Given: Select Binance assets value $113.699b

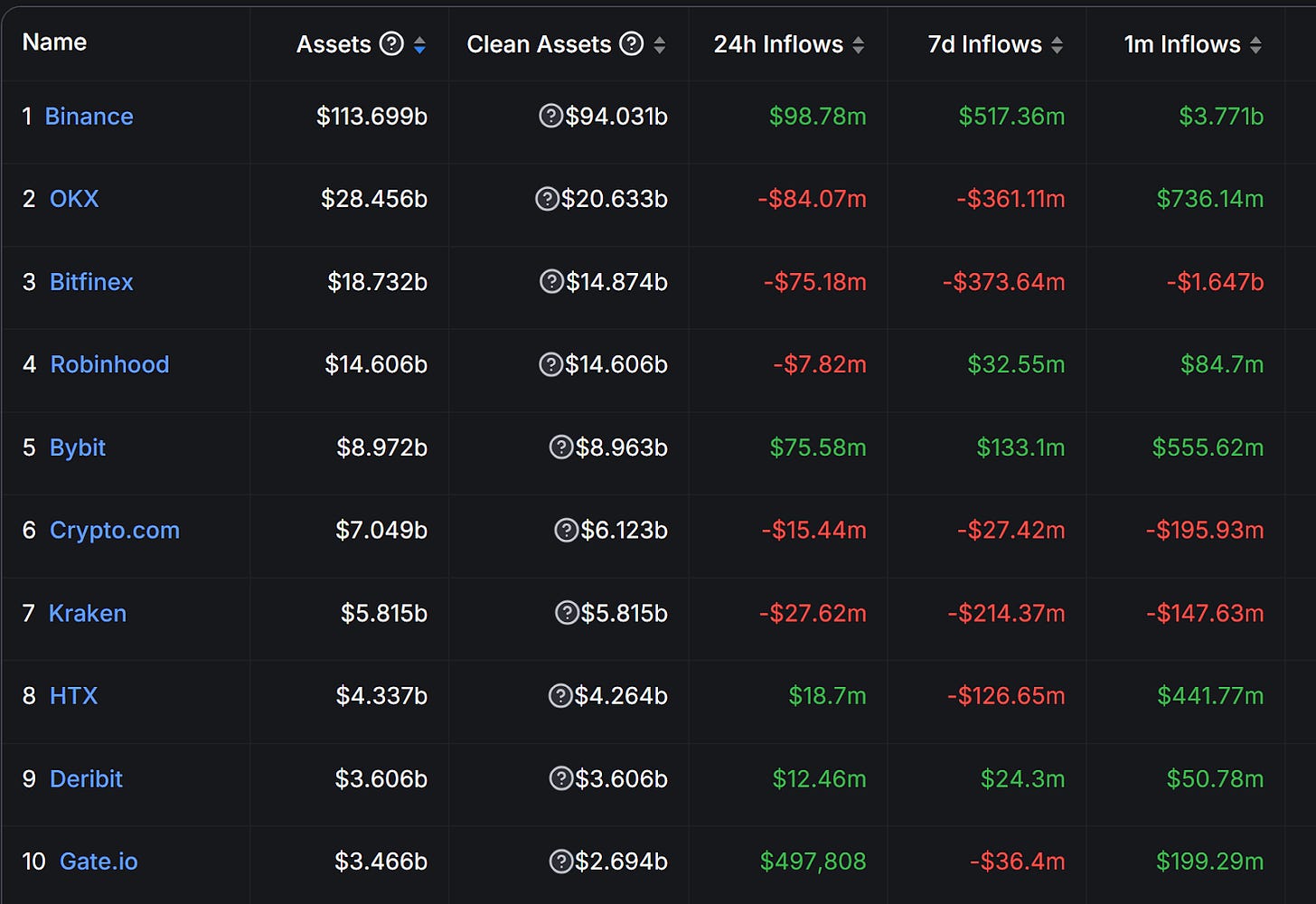Looking at the screenshot, I should point(371,117).
